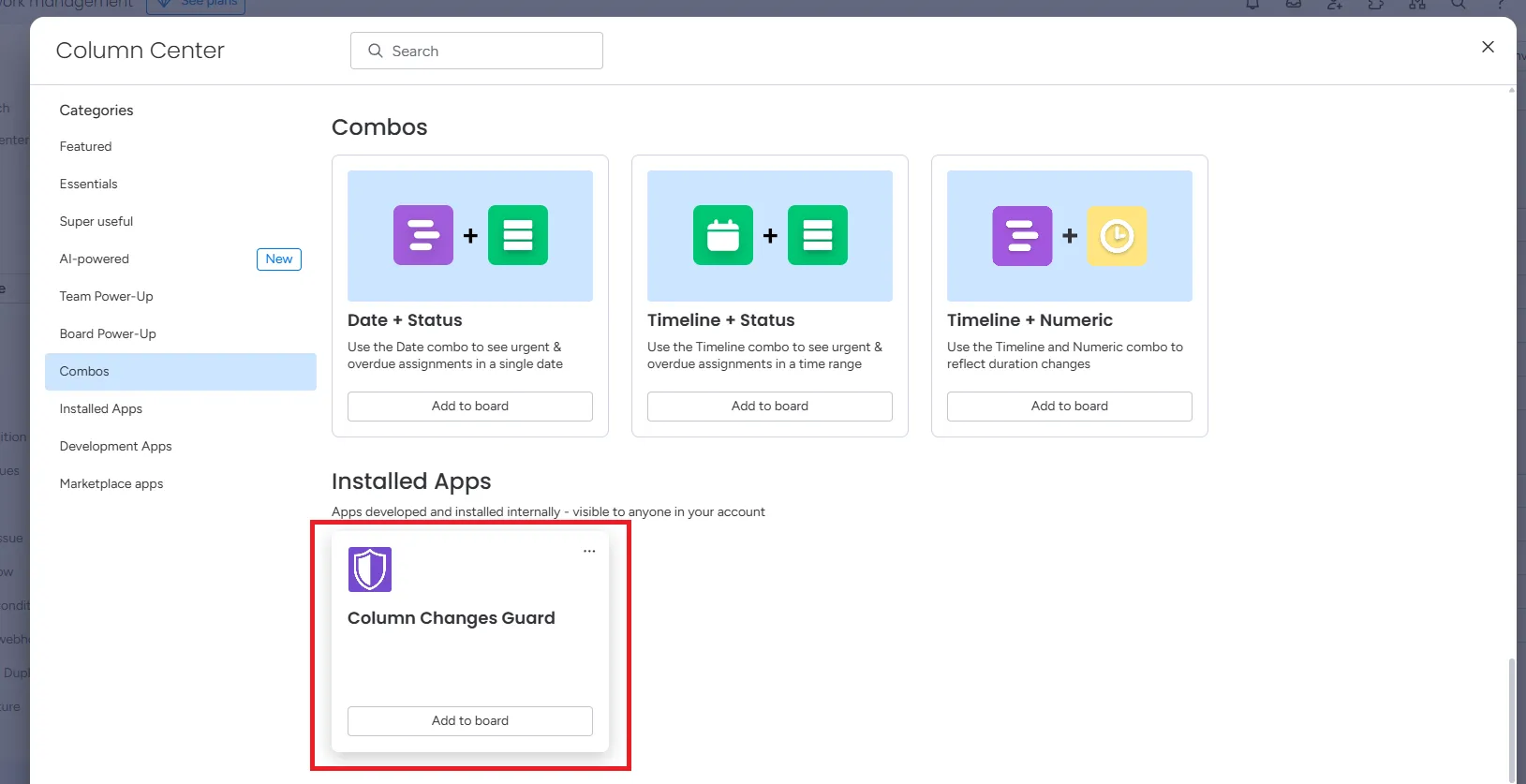1526x784 pixels.
Task: Add the Timeline + Numeric combo to board
Action: tap(1070, 407)
